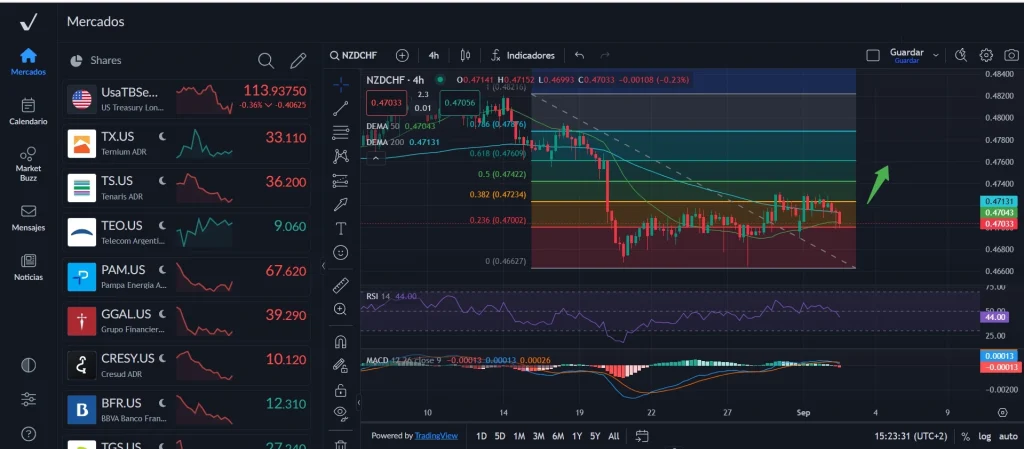Click the pencil edit icon in Shares panel

[298, 61]
